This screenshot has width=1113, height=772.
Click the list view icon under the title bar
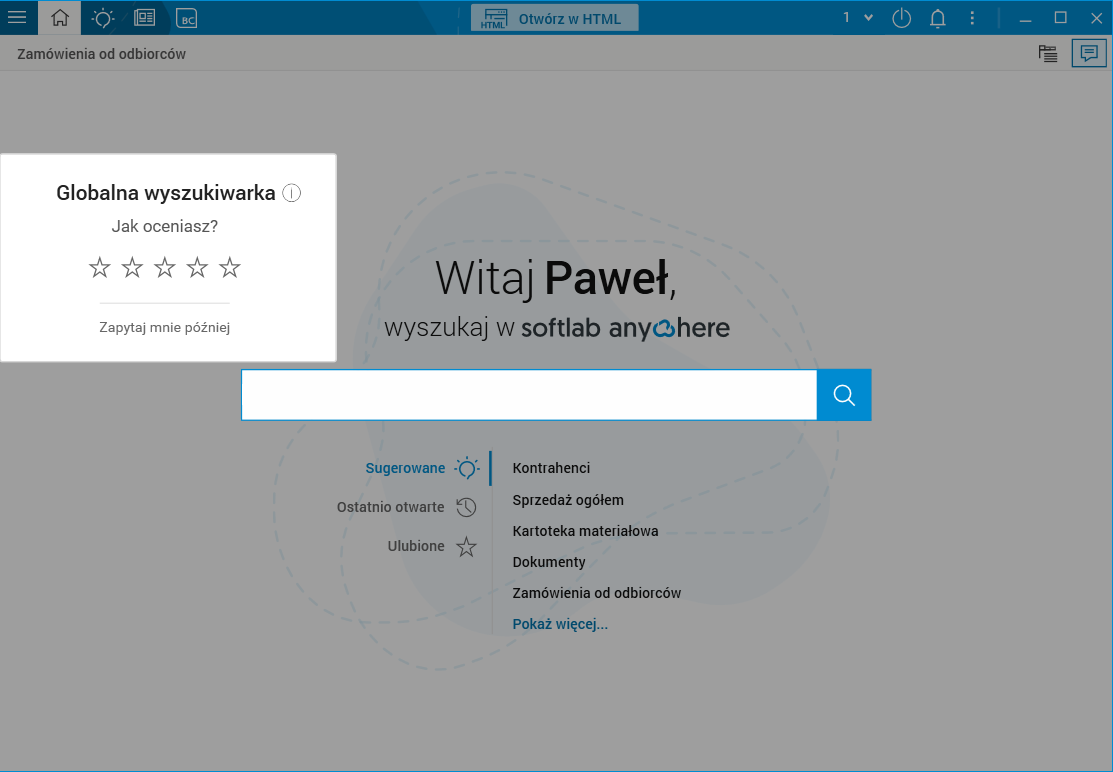point(1048,53)
